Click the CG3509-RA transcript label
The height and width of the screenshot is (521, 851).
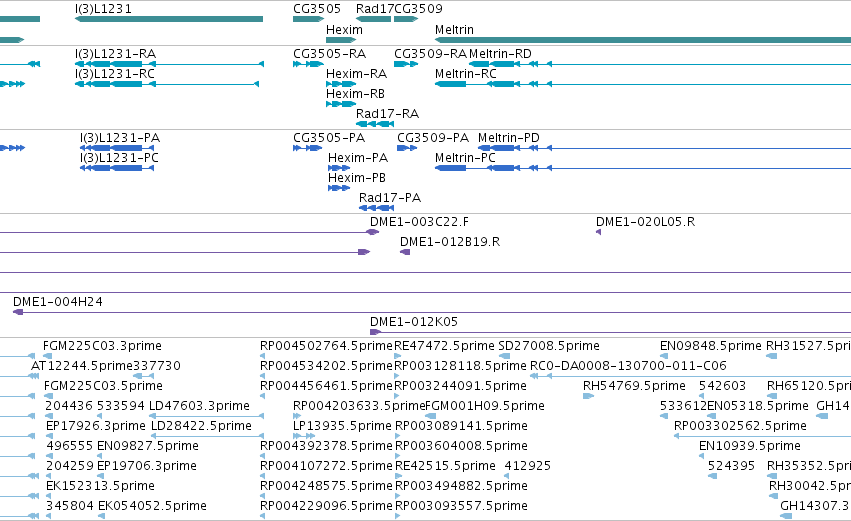point(430,54)
